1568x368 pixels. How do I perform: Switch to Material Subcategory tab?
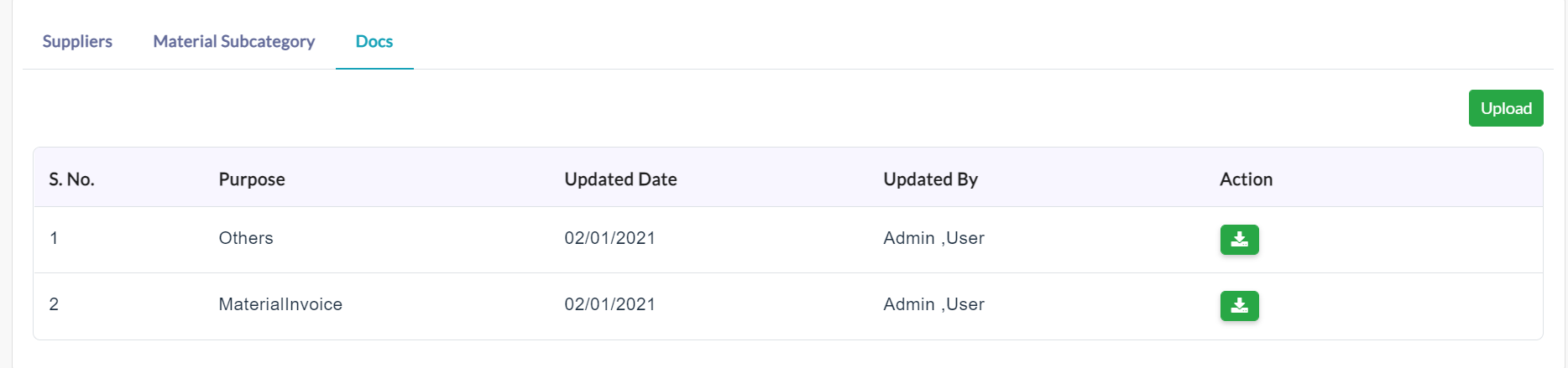pos(234,41)
